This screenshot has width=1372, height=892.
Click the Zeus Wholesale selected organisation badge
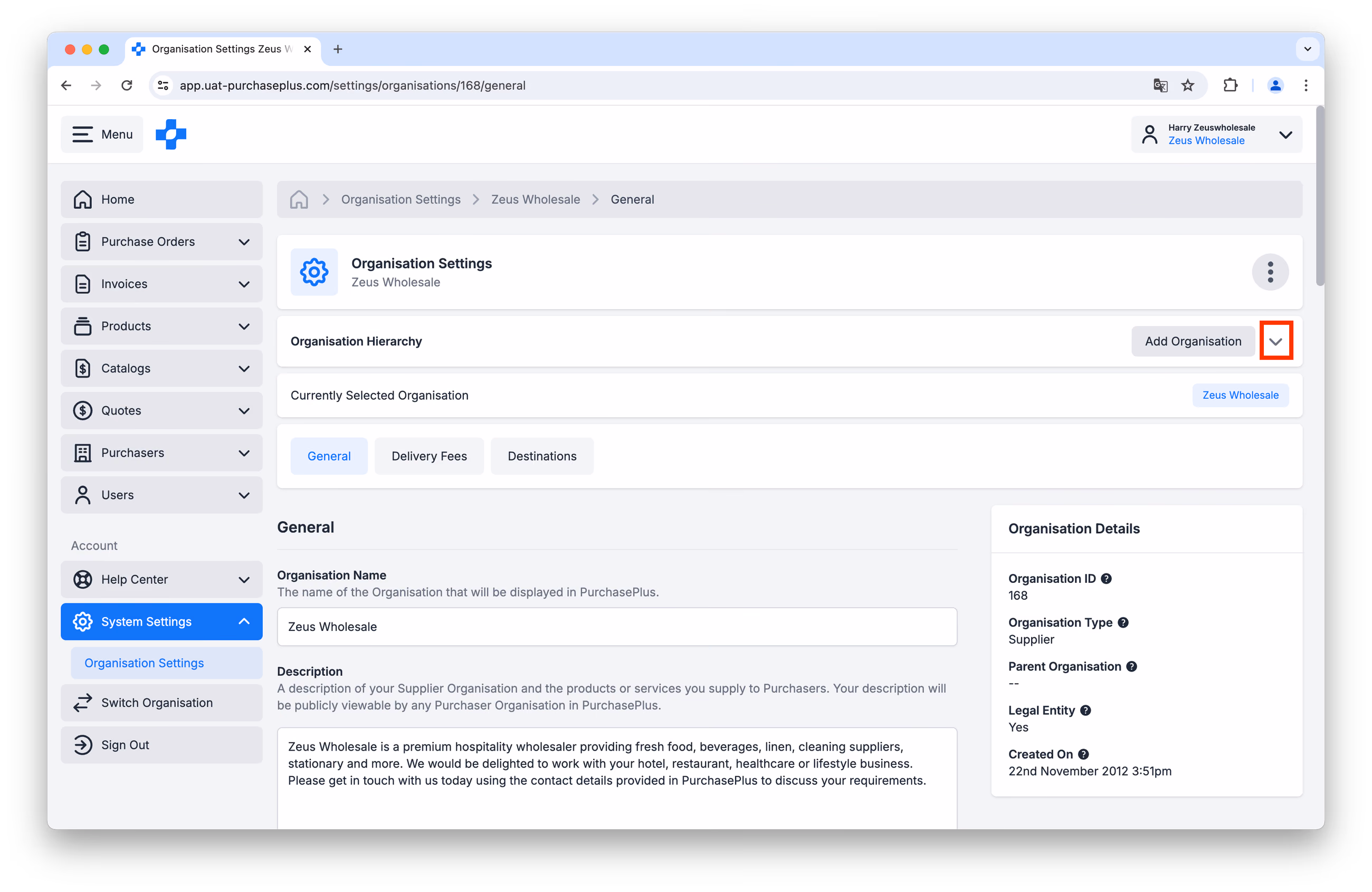[x=1240, y=395]
